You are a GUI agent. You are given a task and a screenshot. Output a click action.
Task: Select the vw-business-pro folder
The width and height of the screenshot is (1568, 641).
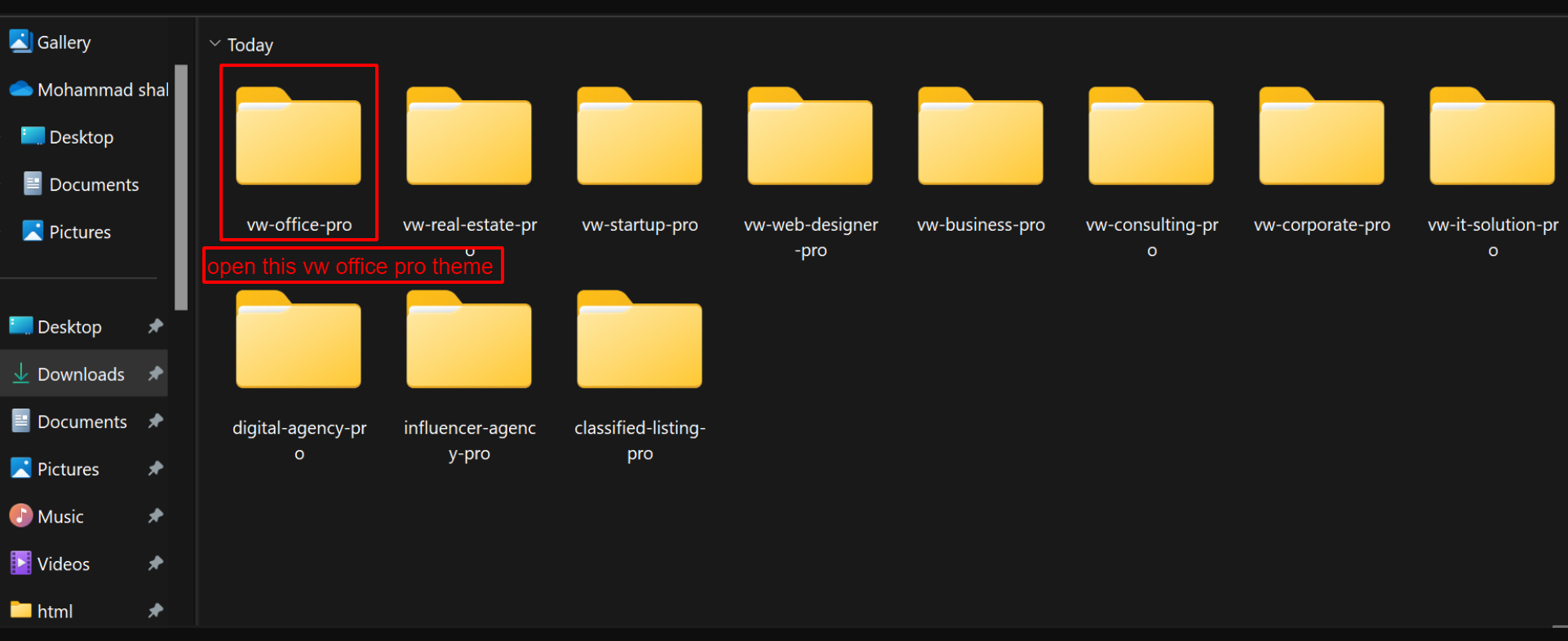point(981,139)
